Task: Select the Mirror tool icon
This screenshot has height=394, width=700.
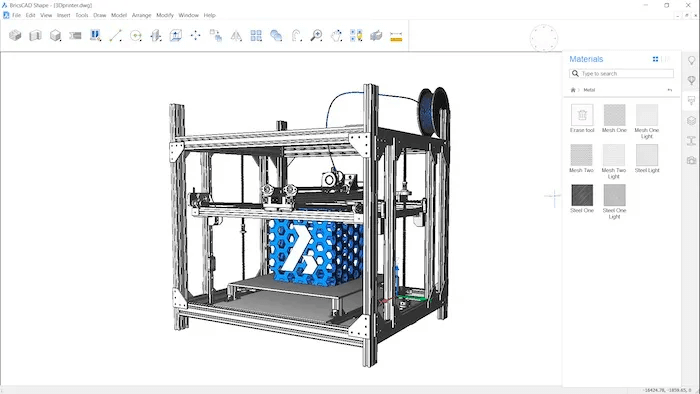Action: (236, 35)
